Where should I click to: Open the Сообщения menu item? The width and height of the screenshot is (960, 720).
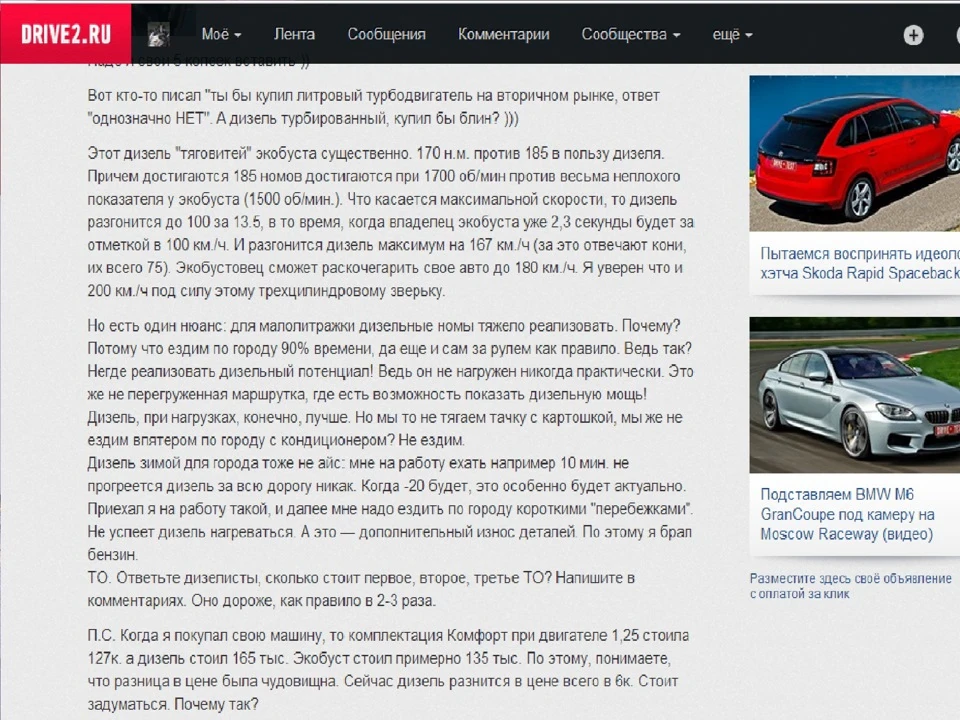click(x=386, y=34)
